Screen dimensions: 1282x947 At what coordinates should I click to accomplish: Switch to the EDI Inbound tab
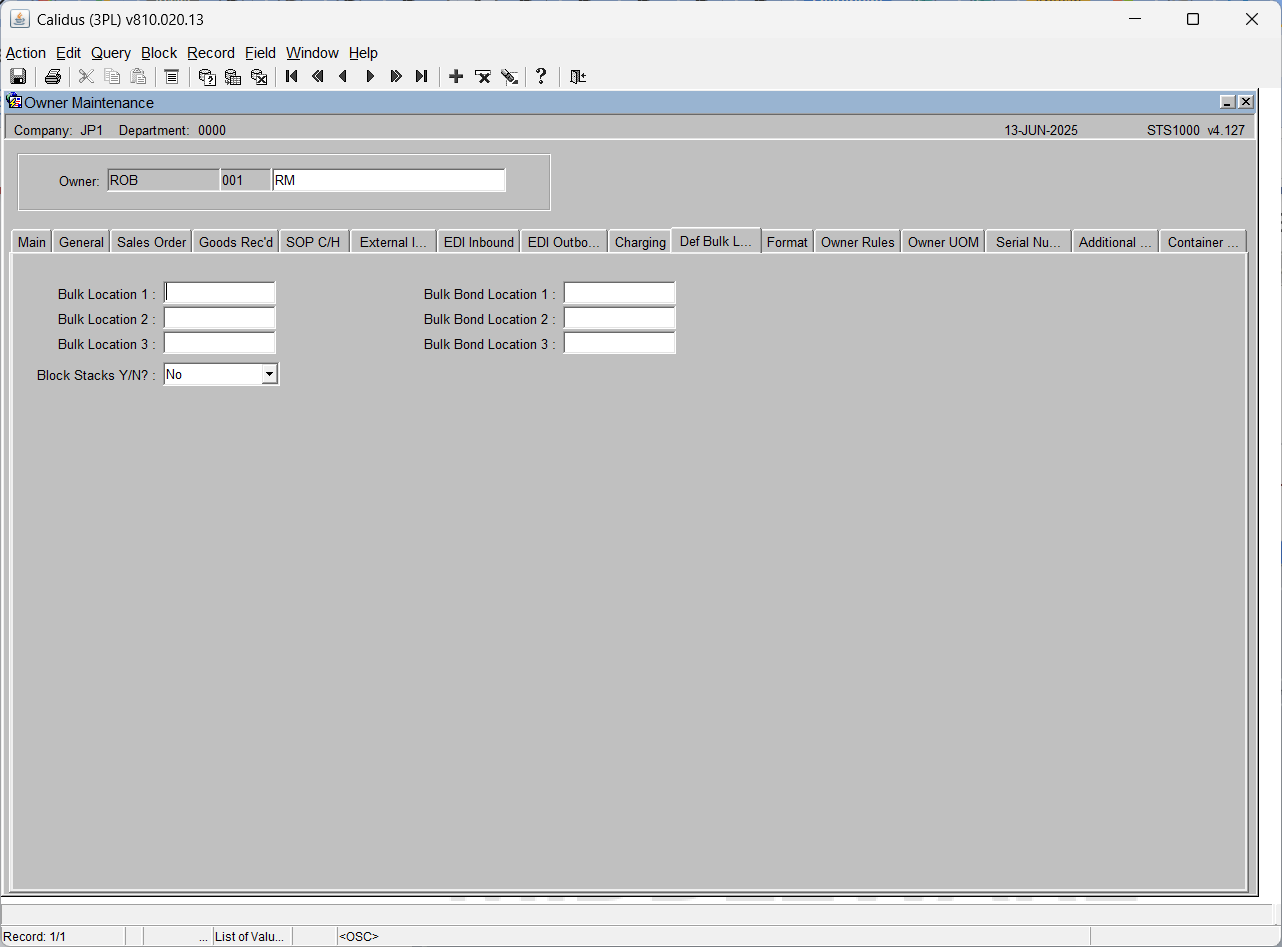[479, 242]
